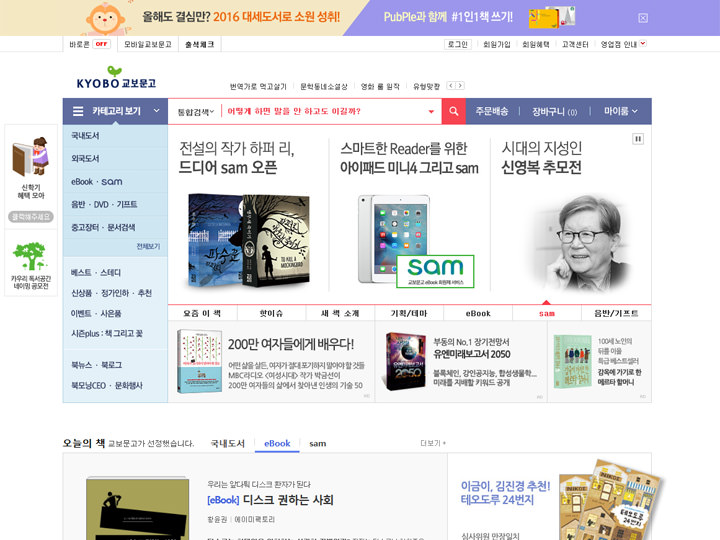
Task: Open 신상품 · 정기인하 · 추천 menu item
Action: [111, 293]
